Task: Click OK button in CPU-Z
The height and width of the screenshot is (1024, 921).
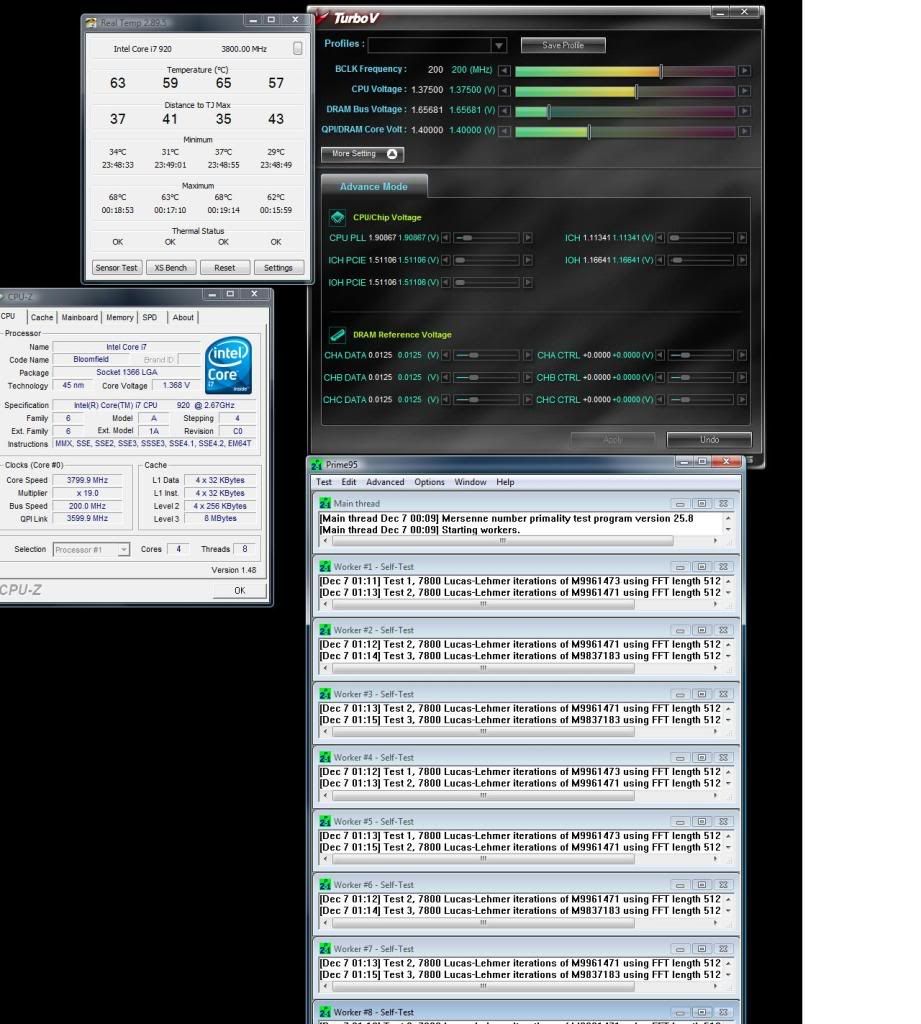Action: click(x=240, y=590)
